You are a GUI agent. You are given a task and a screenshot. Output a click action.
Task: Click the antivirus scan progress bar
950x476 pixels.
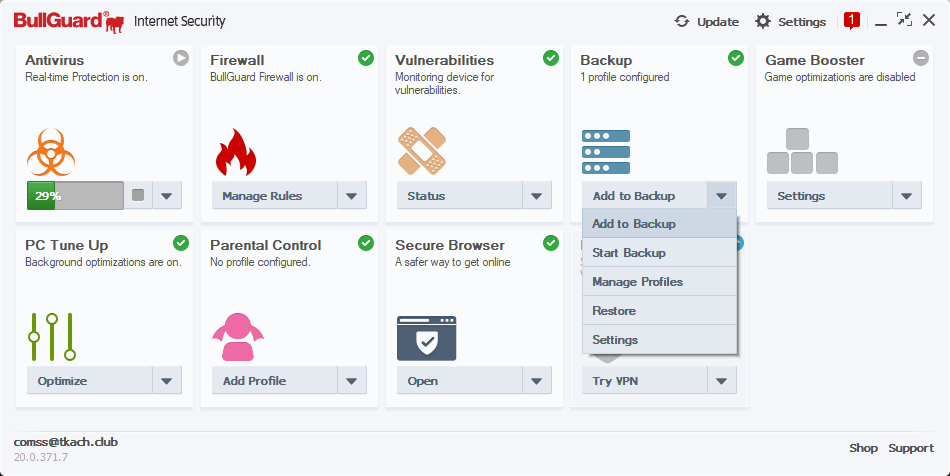tap(75, 196)
